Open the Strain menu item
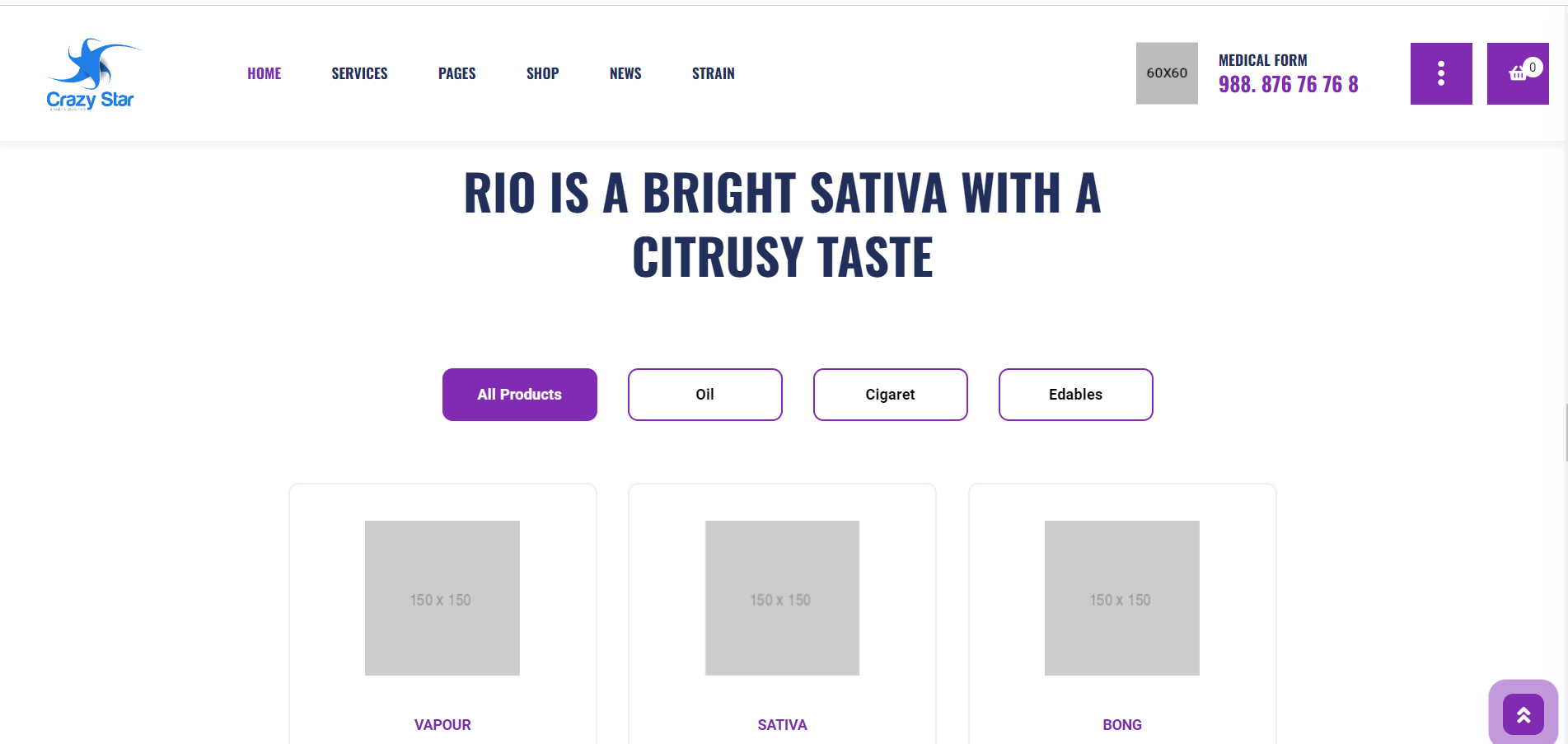The width and height of the screenshot is (1568, 744). click(x=714, y=73)
